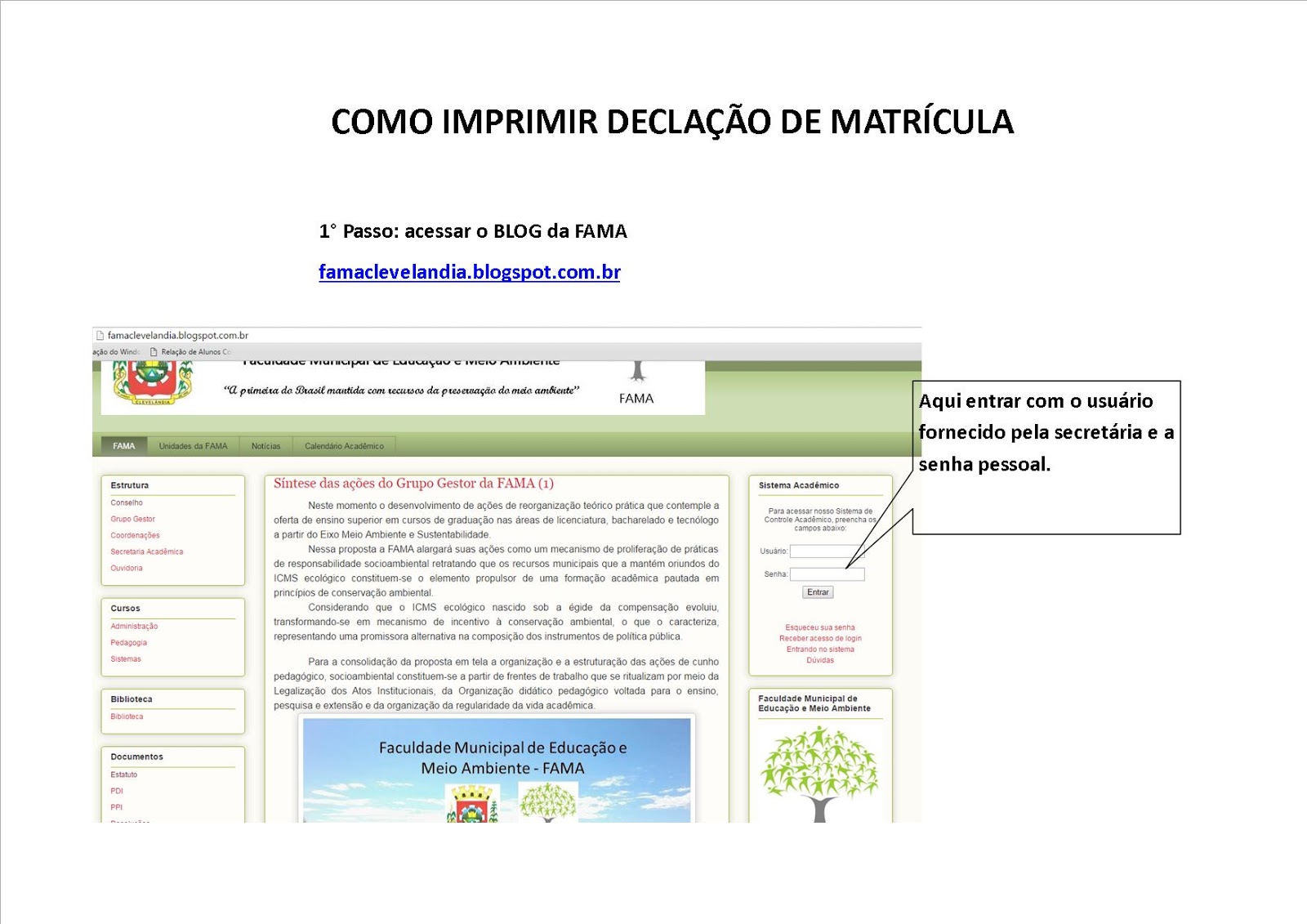Open the PDI document link
Screen dimensions: 1307x924
[117, 791]
